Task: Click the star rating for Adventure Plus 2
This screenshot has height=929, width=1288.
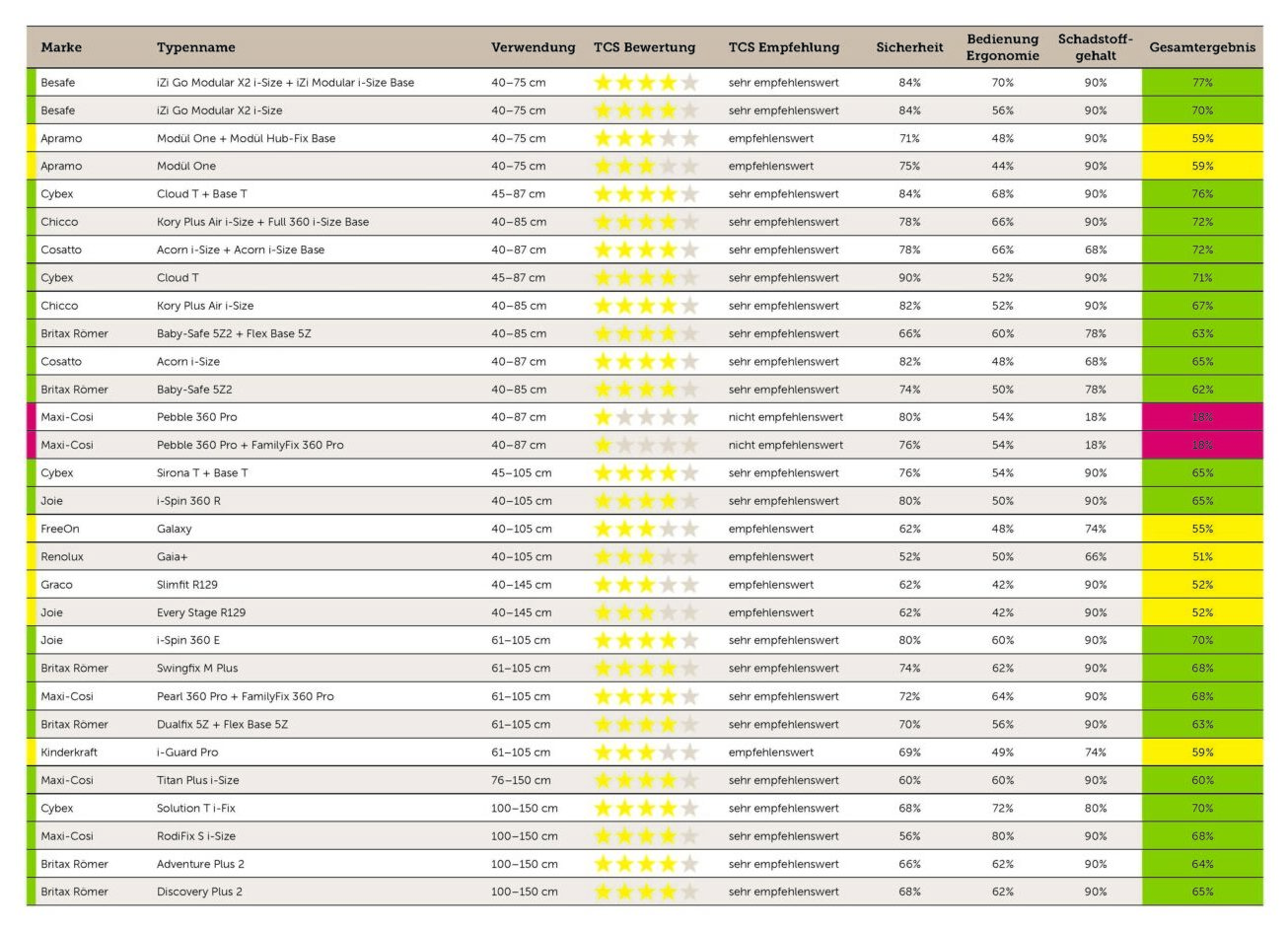Action: tap(646, 864)
